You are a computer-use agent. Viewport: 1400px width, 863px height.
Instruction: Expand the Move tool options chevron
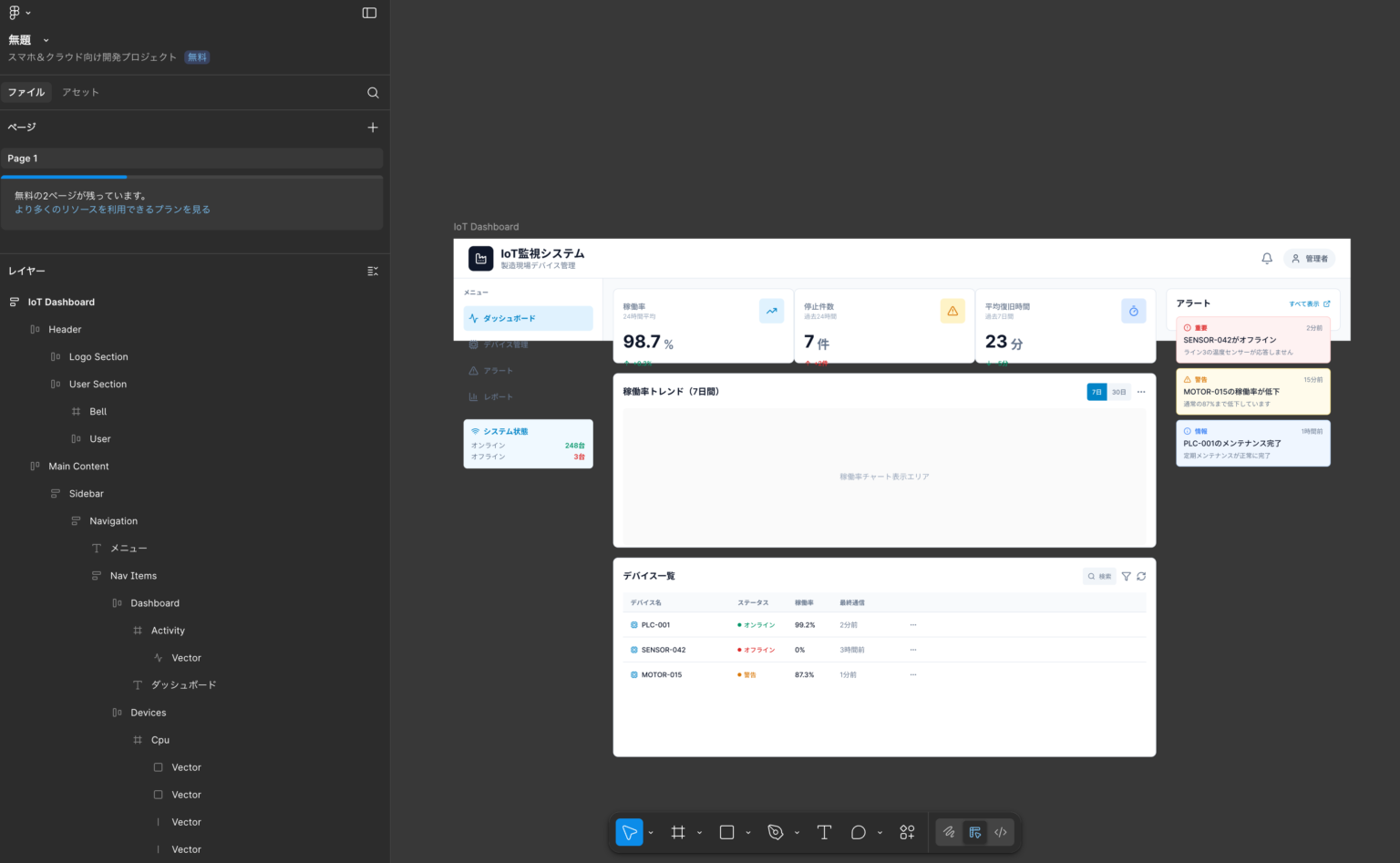coord(651,833)
